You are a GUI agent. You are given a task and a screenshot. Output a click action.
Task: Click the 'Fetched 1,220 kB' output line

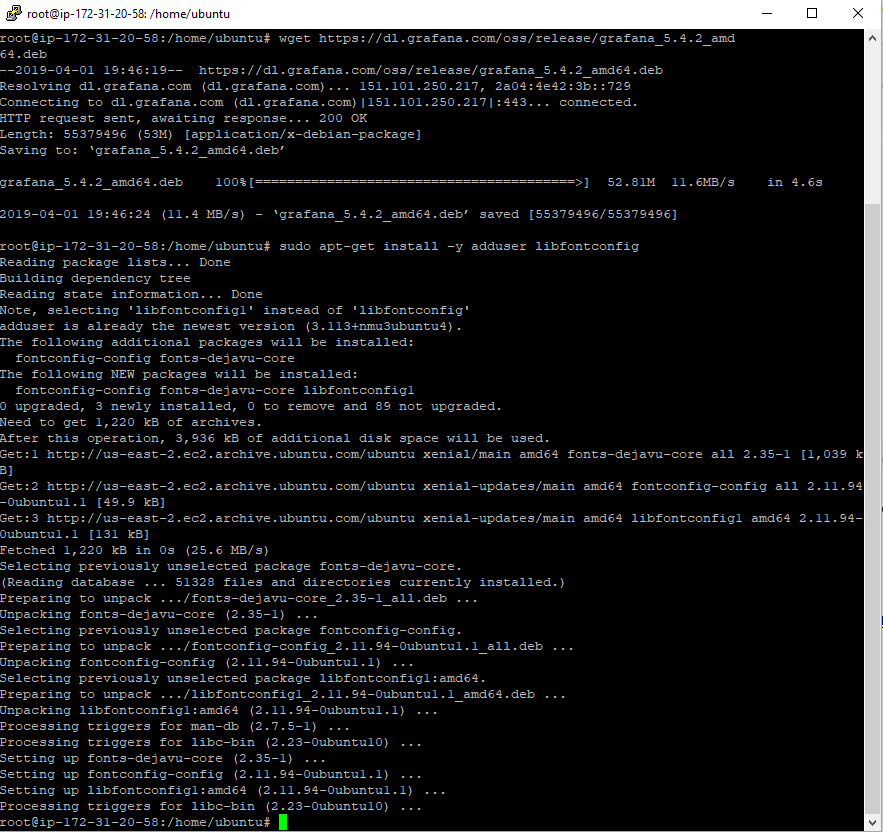(x=135, y=550)
